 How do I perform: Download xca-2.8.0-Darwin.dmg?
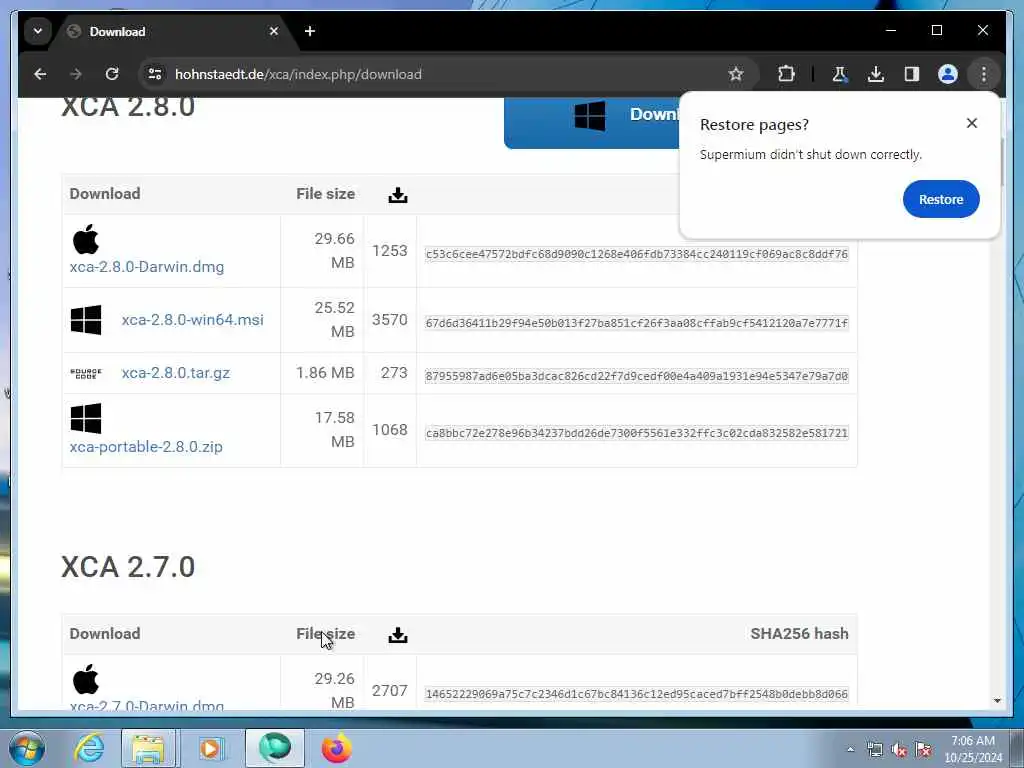coord(147,267)
